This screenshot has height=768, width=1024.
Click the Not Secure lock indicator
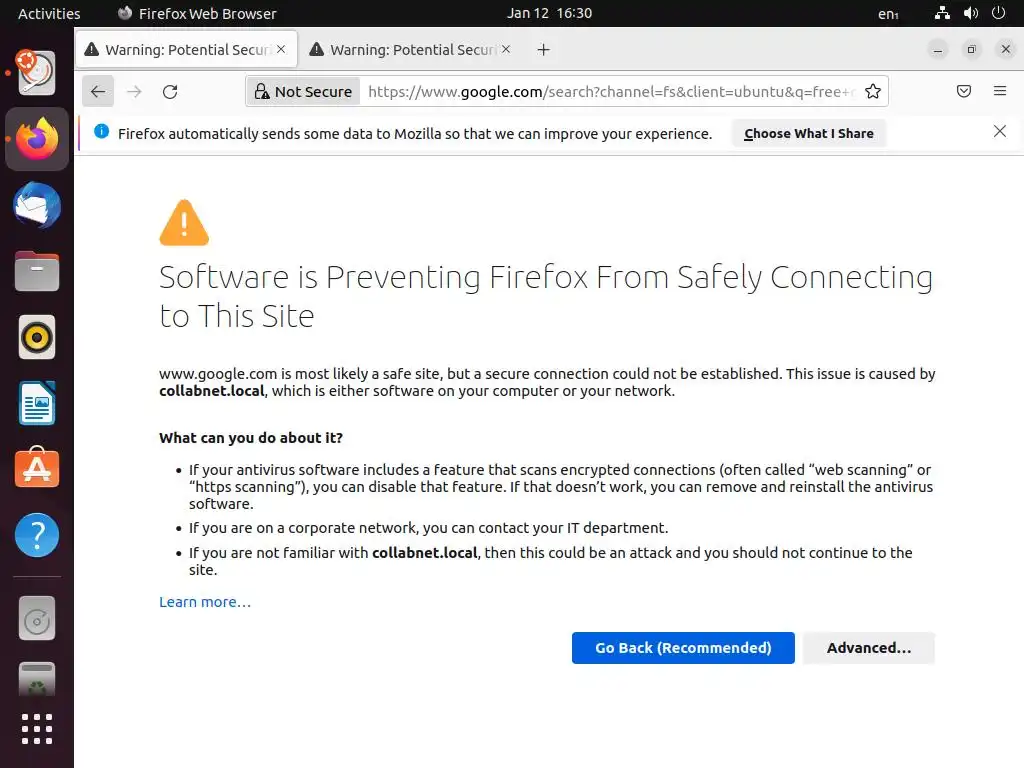click(303, 92)
